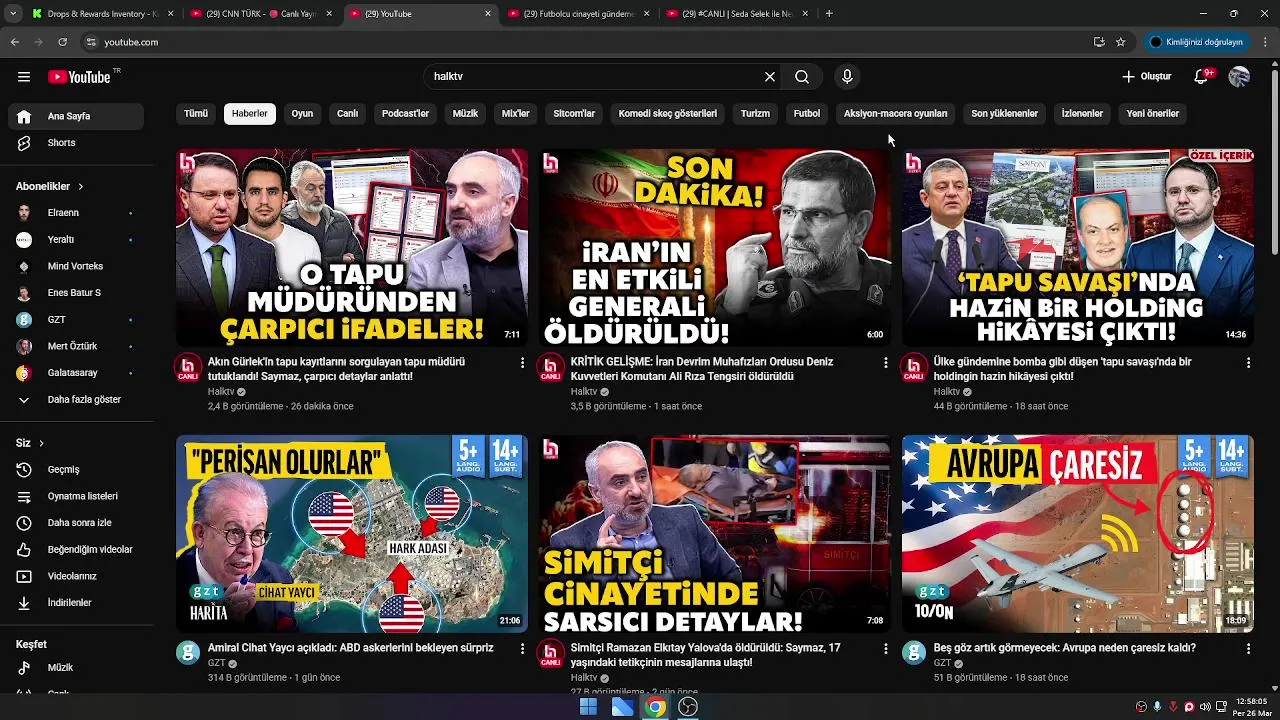Open GZT subscription in sidebar
Viewport: 1280px width, 720px height.
pyautogui.click(x=76, y=320)
